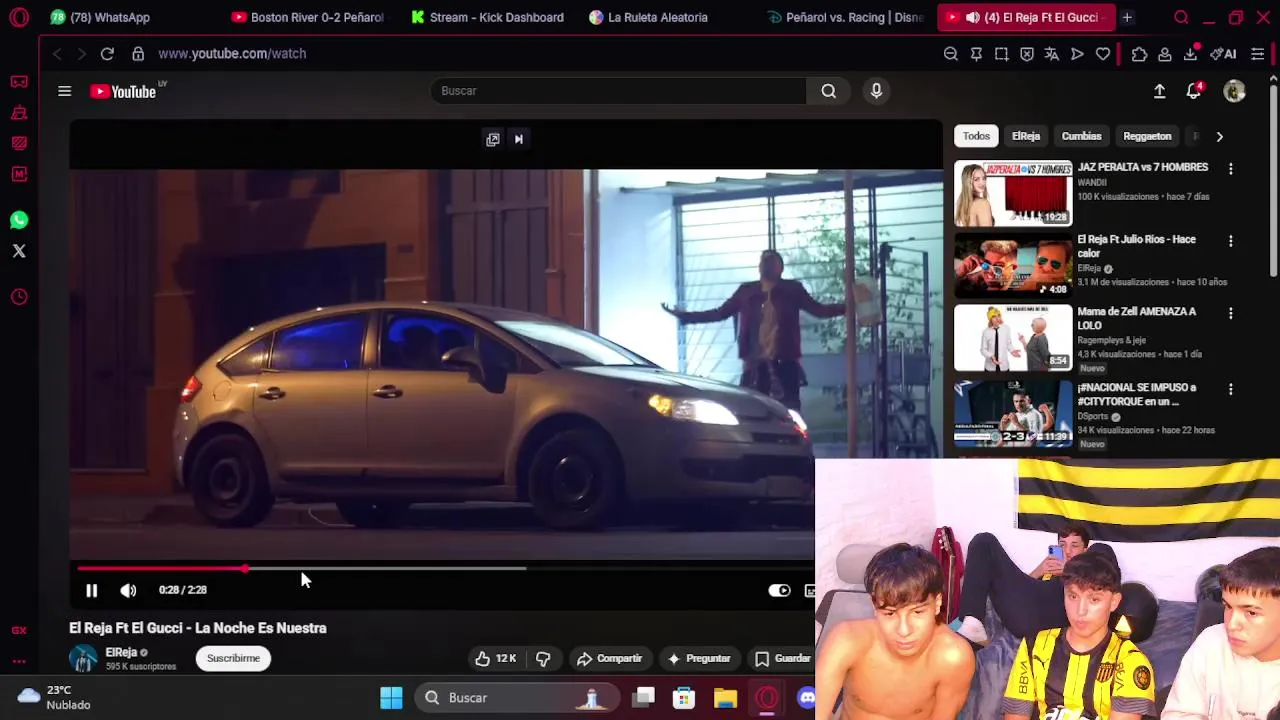Search by voice with microphone icon
Image resolution: width=1280 pixels, height=720 pixels.
[x=876, y=91]
